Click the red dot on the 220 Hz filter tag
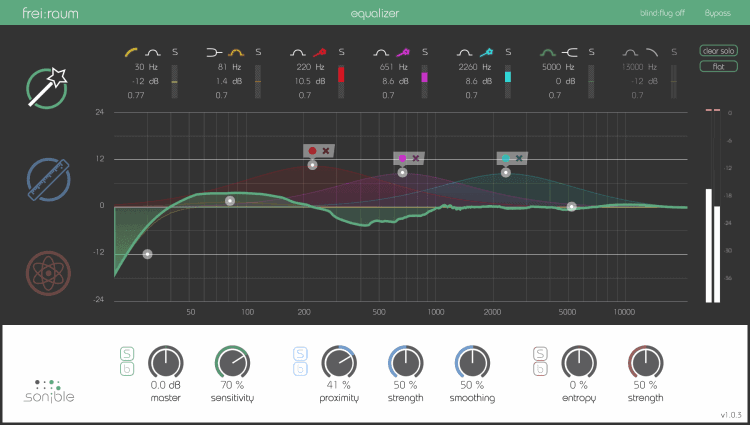 point(312,151)
